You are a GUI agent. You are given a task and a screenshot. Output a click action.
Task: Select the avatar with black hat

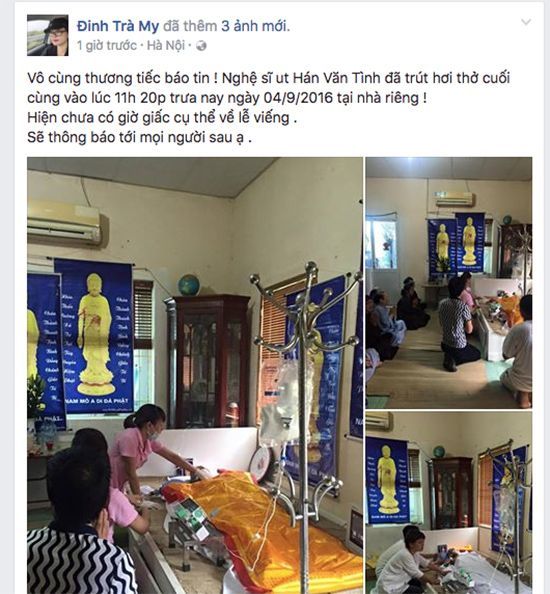click(x=48, y=35)
